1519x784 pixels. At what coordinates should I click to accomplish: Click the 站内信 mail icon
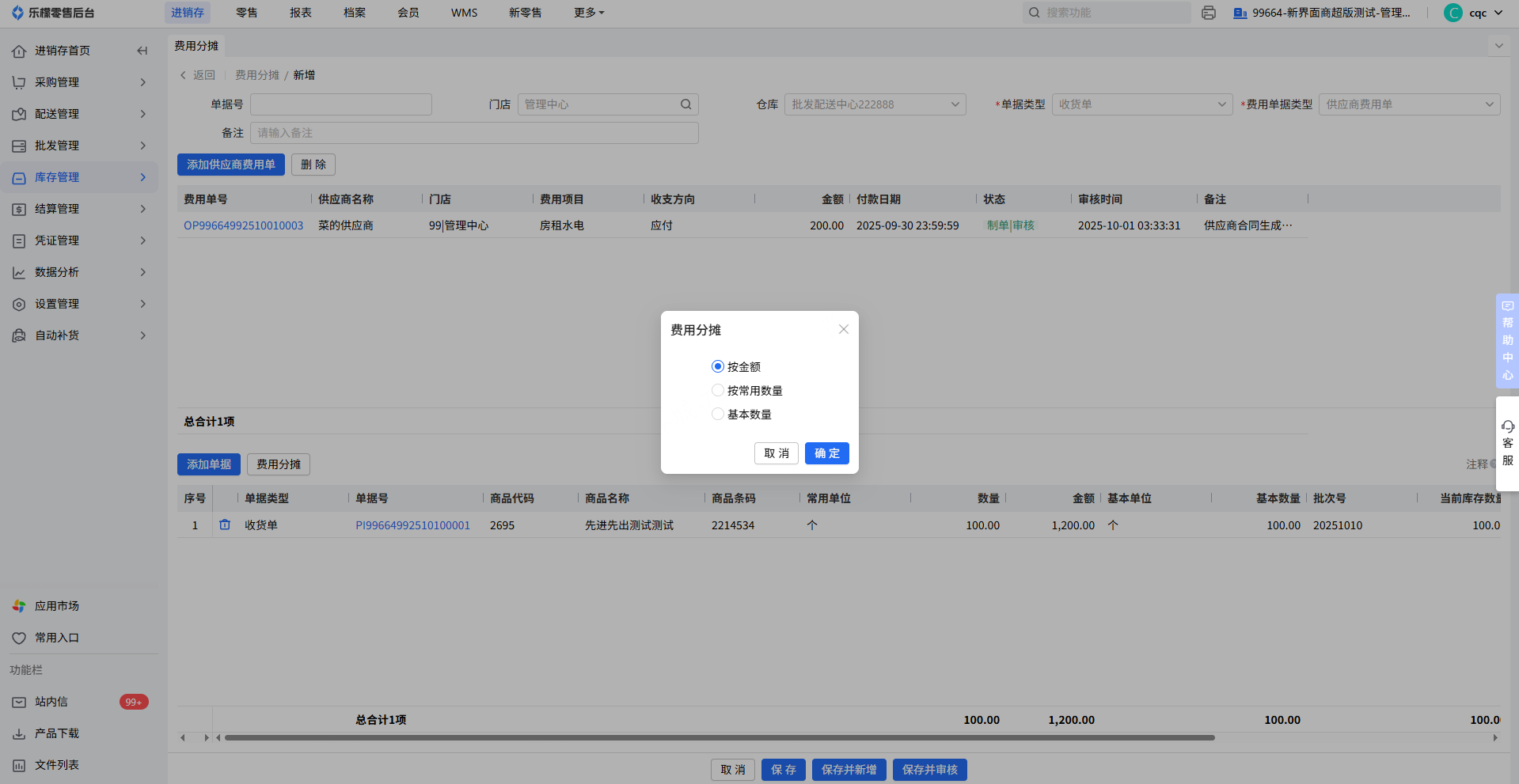click(19, 702)
